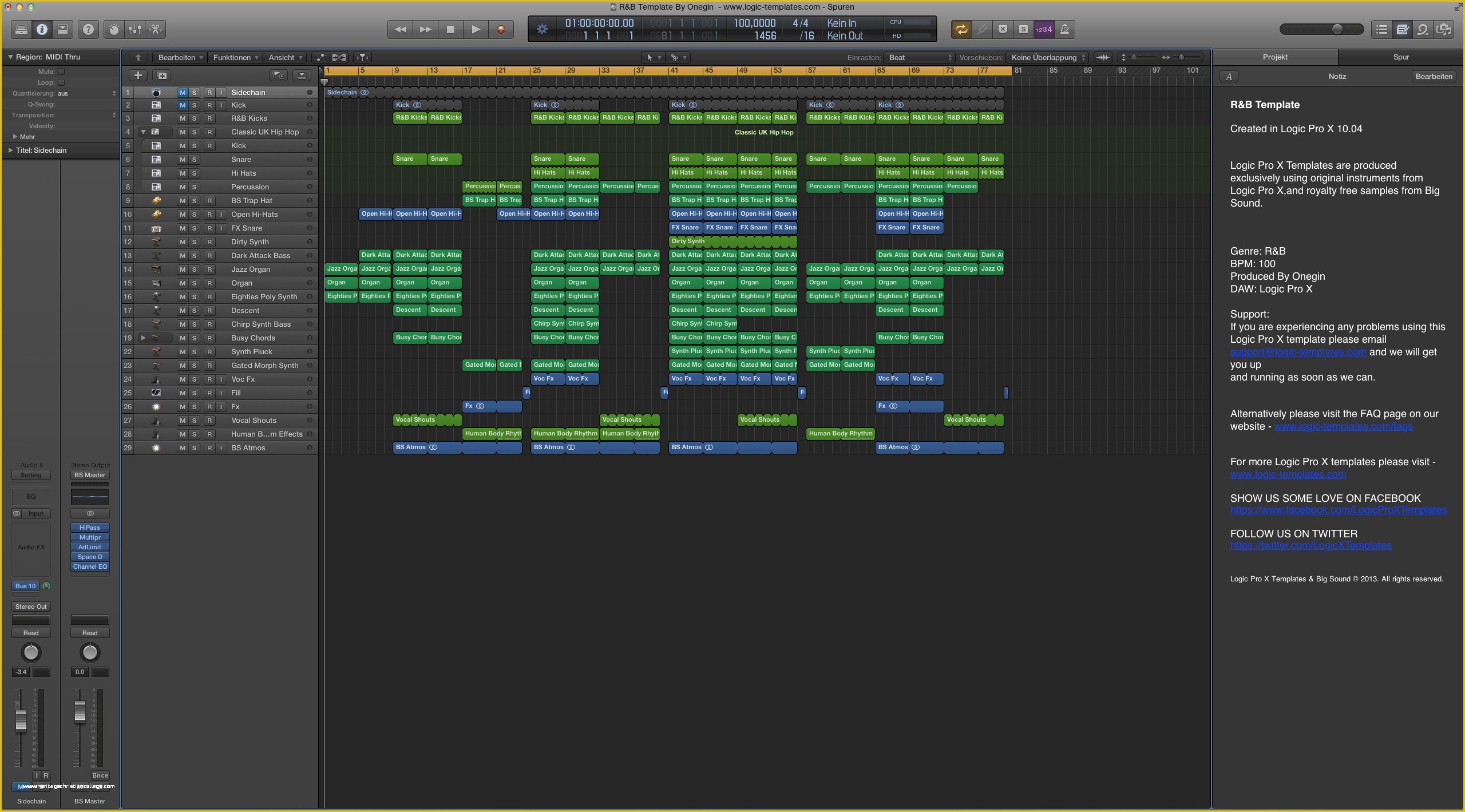The height and width of the screenshot is (812, 1465).
Task: Toggle Flex view icon in tracks header
Action: pos(339,57)
